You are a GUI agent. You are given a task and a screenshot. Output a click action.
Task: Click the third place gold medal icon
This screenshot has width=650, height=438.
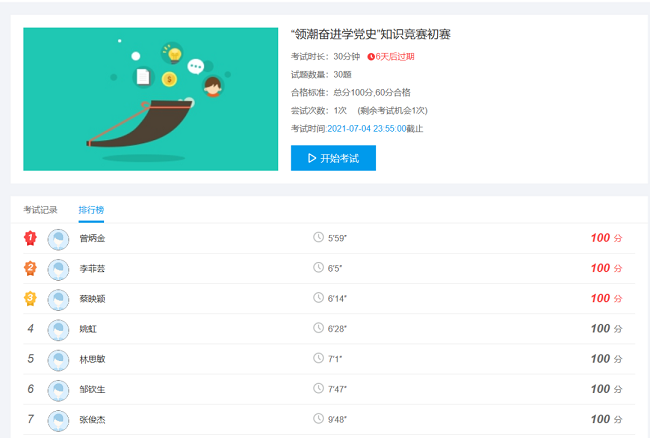[30, 298]
